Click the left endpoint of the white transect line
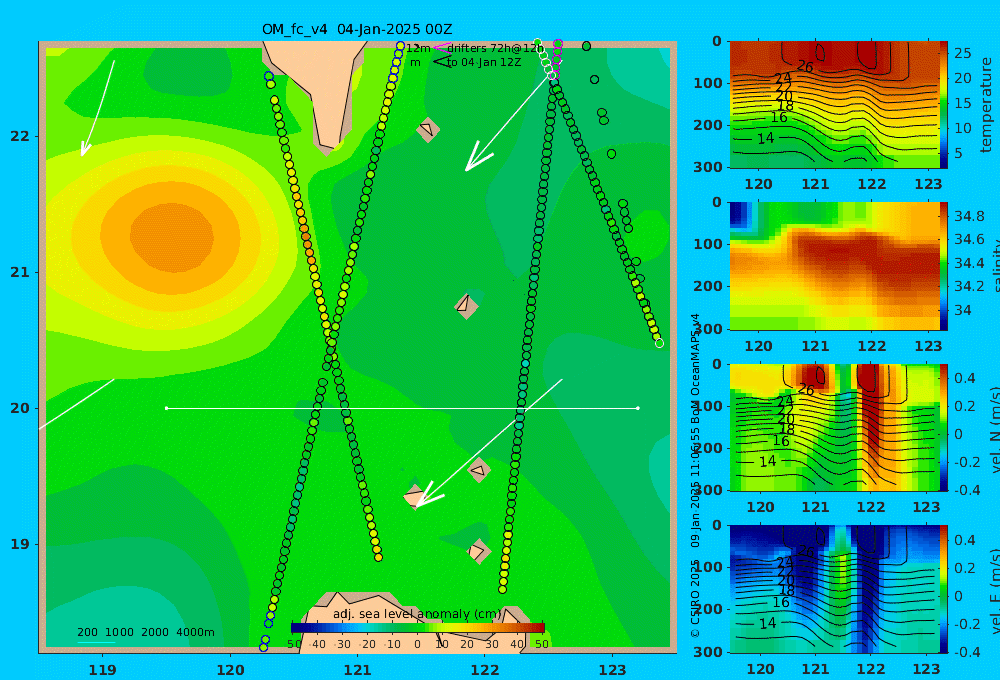Viewport: 1000px width, 680px height. [x=166, y=408]
